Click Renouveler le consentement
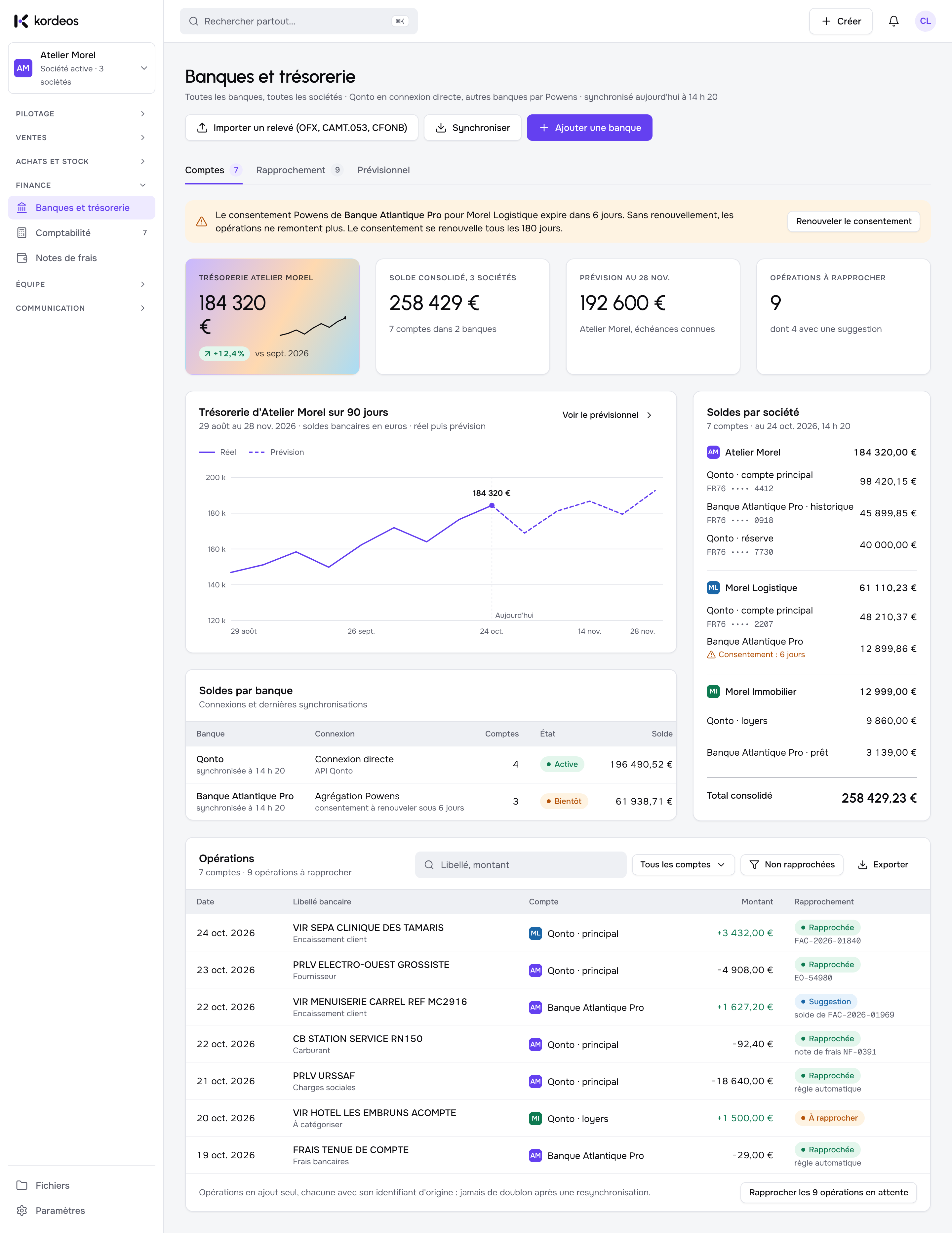The image size is (952, 1233). [x=853, y=221]
